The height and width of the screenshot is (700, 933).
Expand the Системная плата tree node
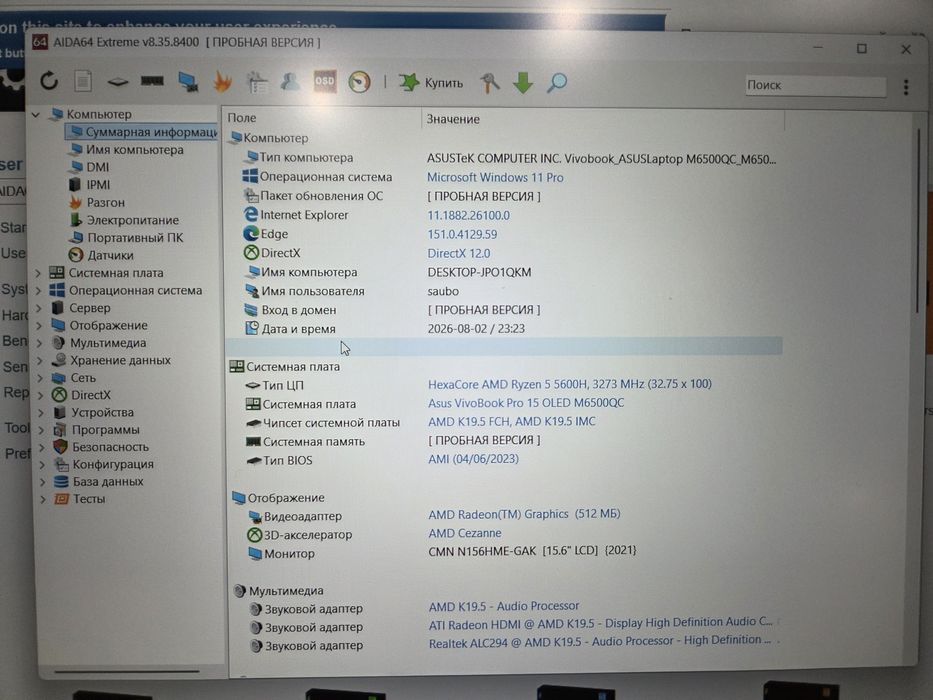pyautogui.click(x=38, y=273)
